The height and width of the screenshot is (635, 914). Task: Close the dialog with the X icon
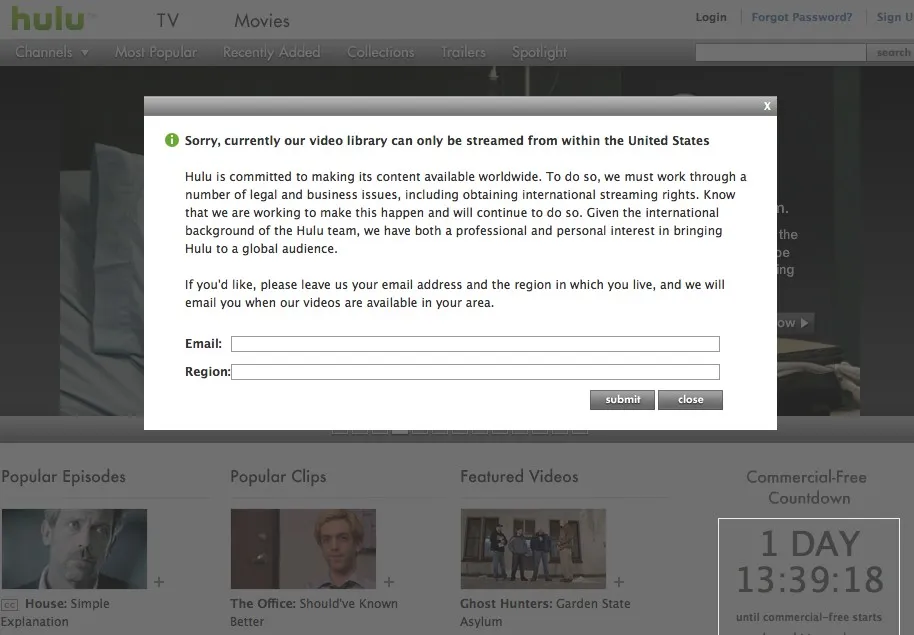[767, 106]
